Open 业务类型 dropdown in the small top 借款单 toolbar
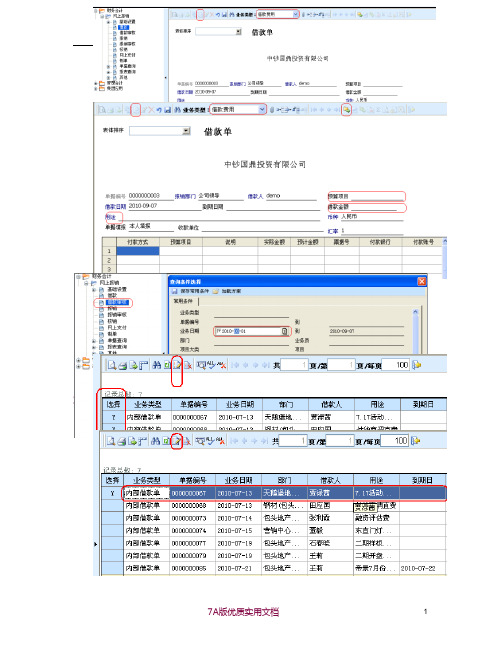This screenshot has height=649, width=502. 295,14
